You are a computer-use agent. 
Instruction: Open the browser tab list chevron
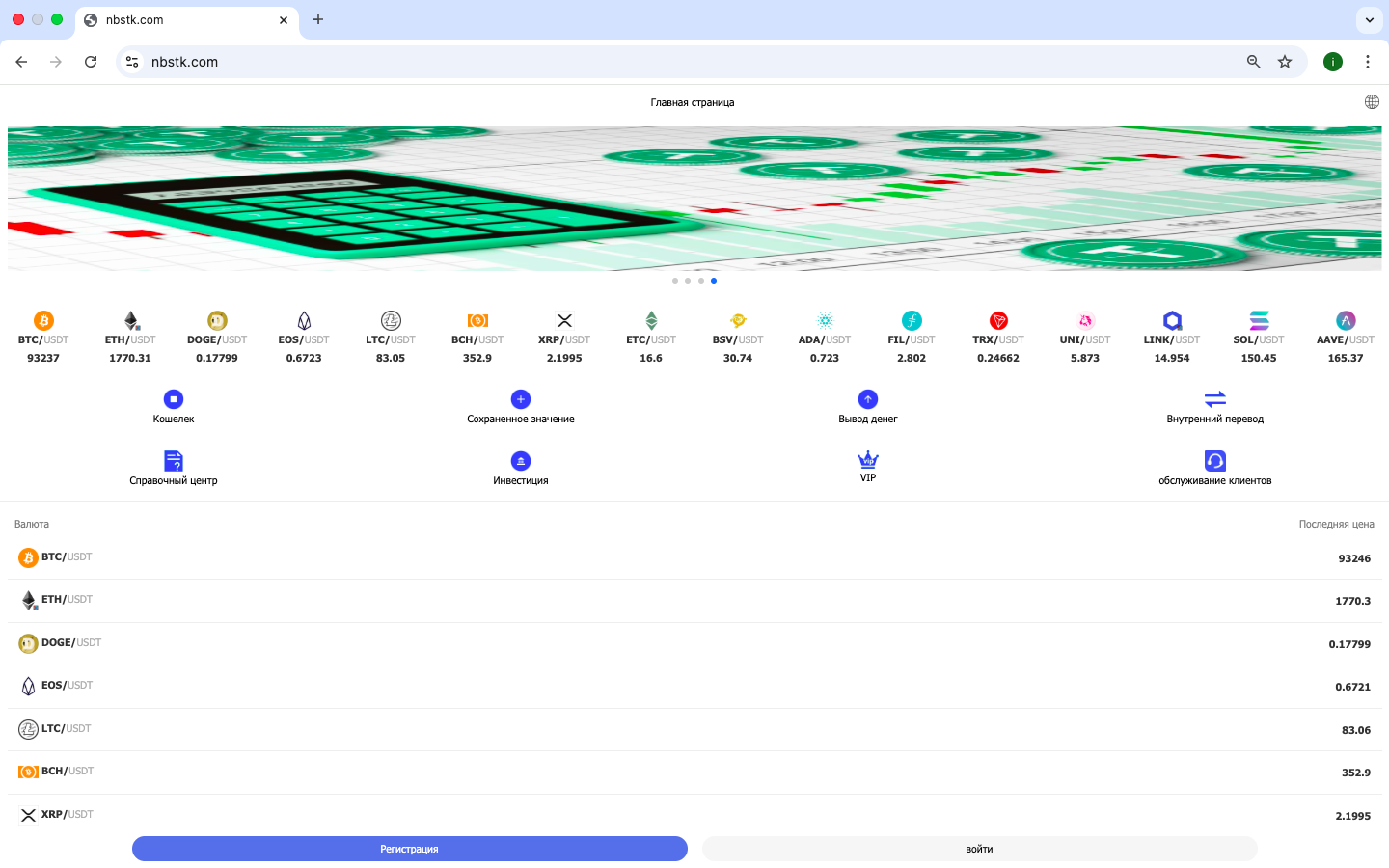coord(1370,19)
